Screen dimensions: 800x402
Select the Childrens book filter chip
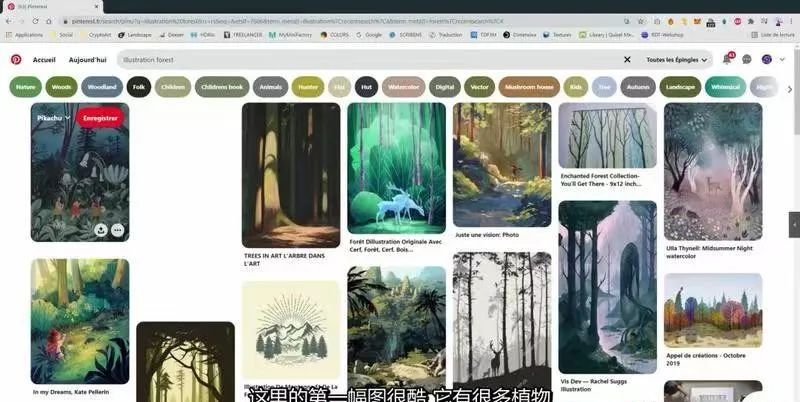coord(222,87)
